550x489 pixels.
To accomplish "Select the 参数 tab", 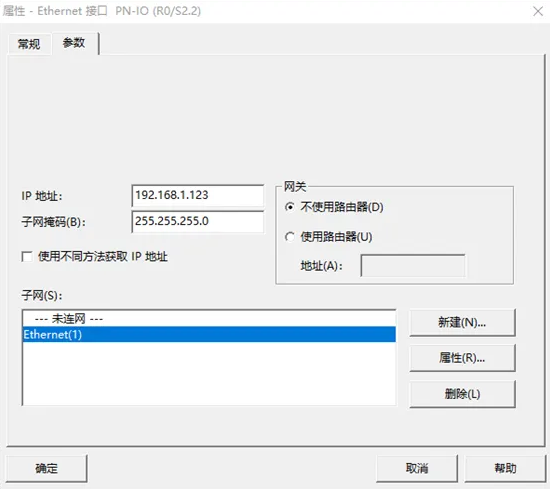I will click(x=74, y=43).
